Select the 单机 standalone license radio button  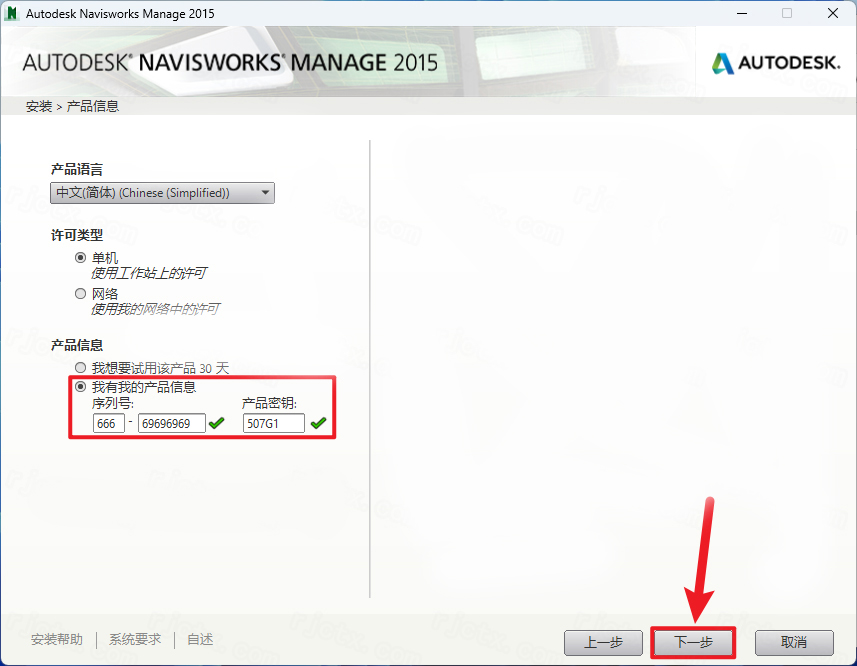tap(80, 257)
